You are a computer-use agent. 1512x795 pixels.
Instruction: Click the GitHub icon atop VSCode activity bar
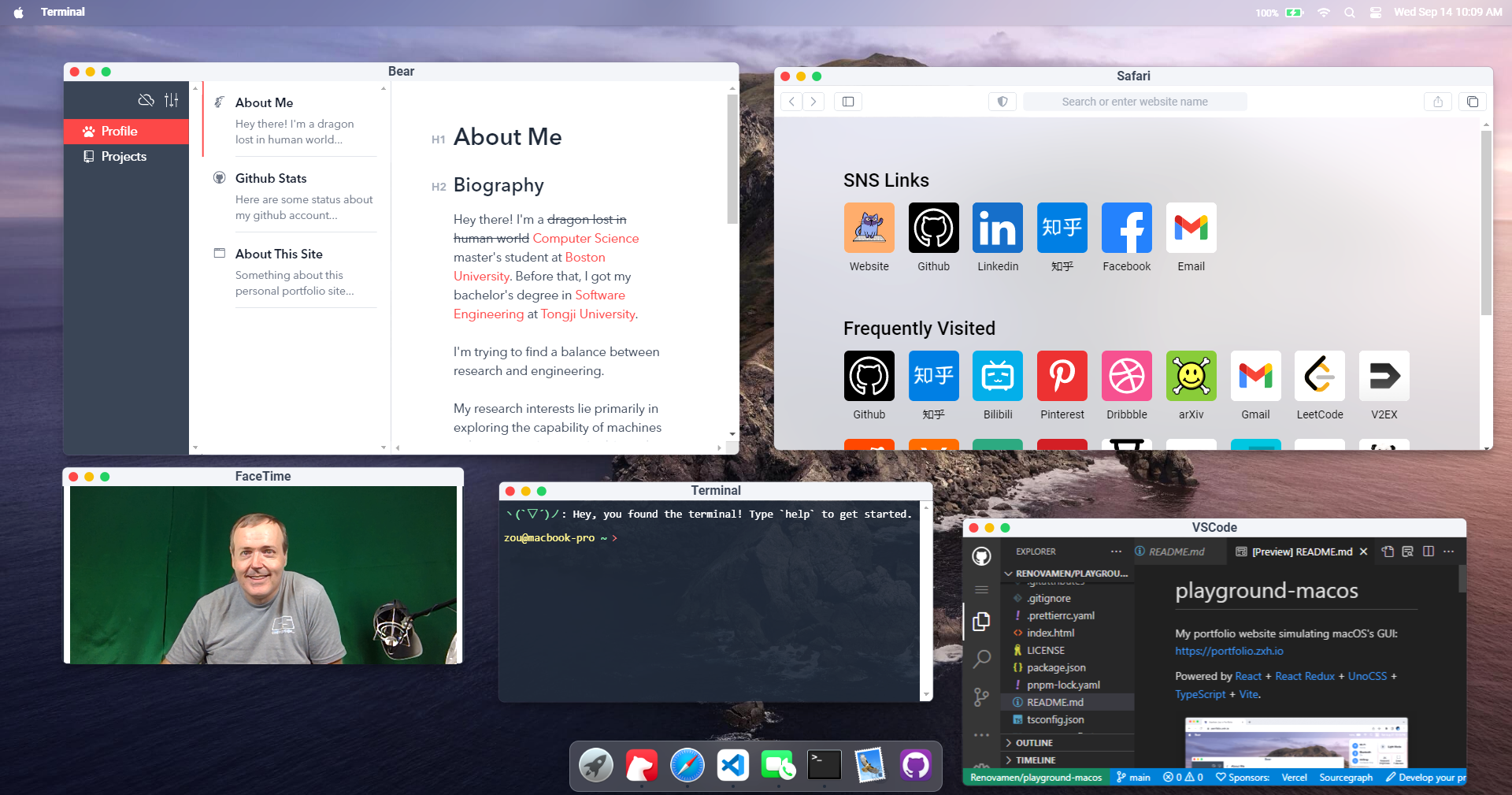[x=981, y=557]
